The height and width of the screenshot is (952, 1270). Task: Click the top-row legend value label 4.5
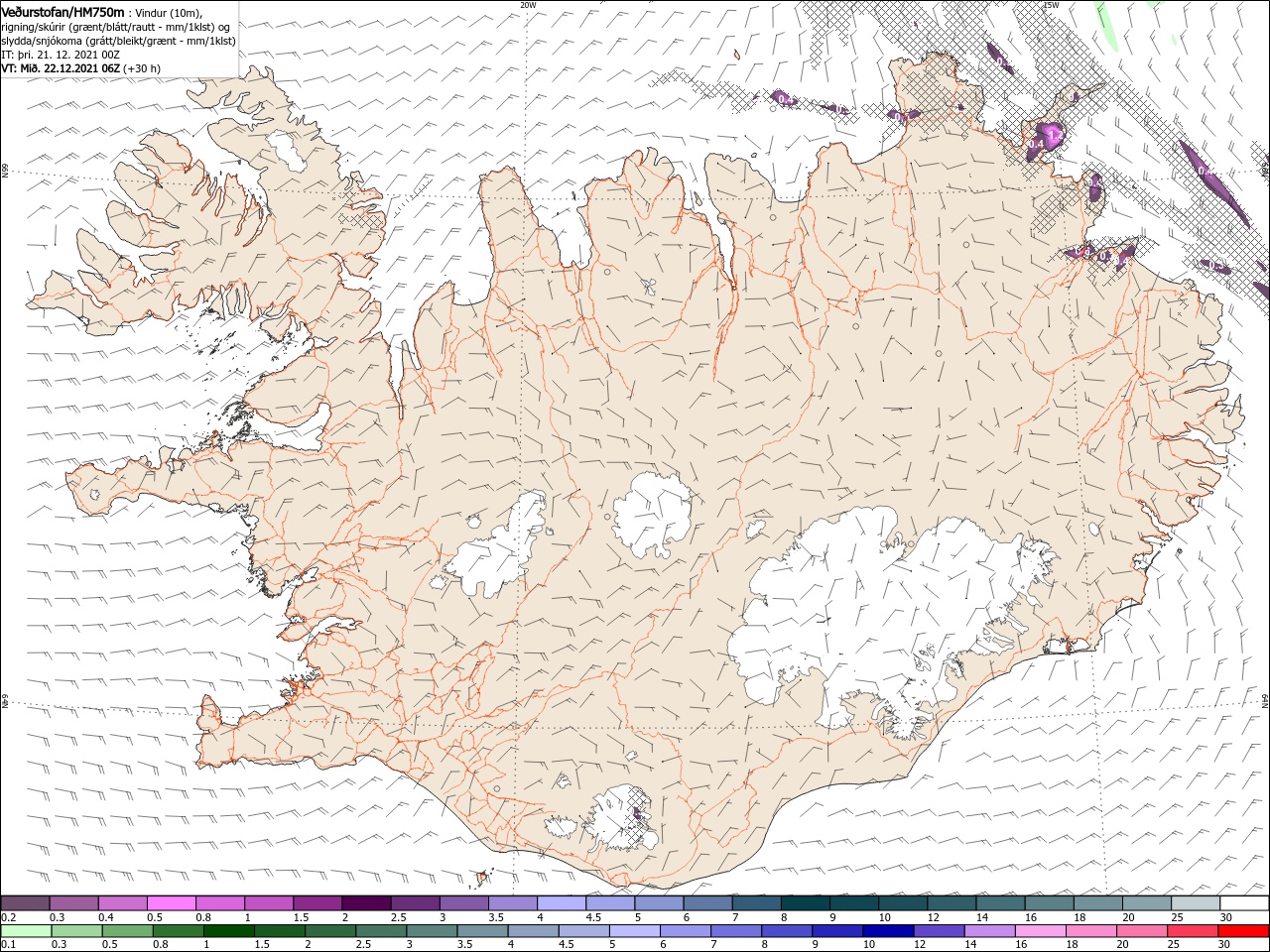click(x=593, y=917)
